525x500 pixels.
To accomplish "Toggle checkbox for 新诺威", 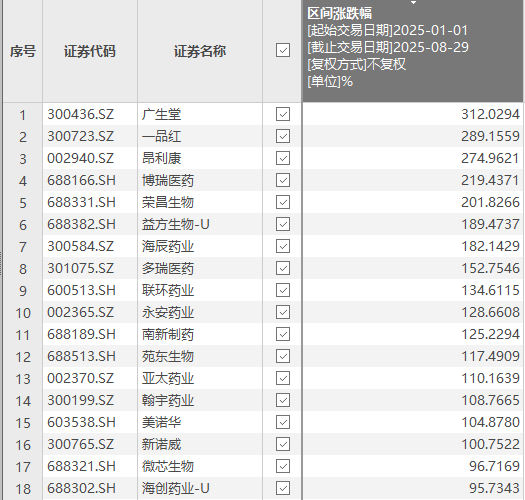I will (283, 444).
